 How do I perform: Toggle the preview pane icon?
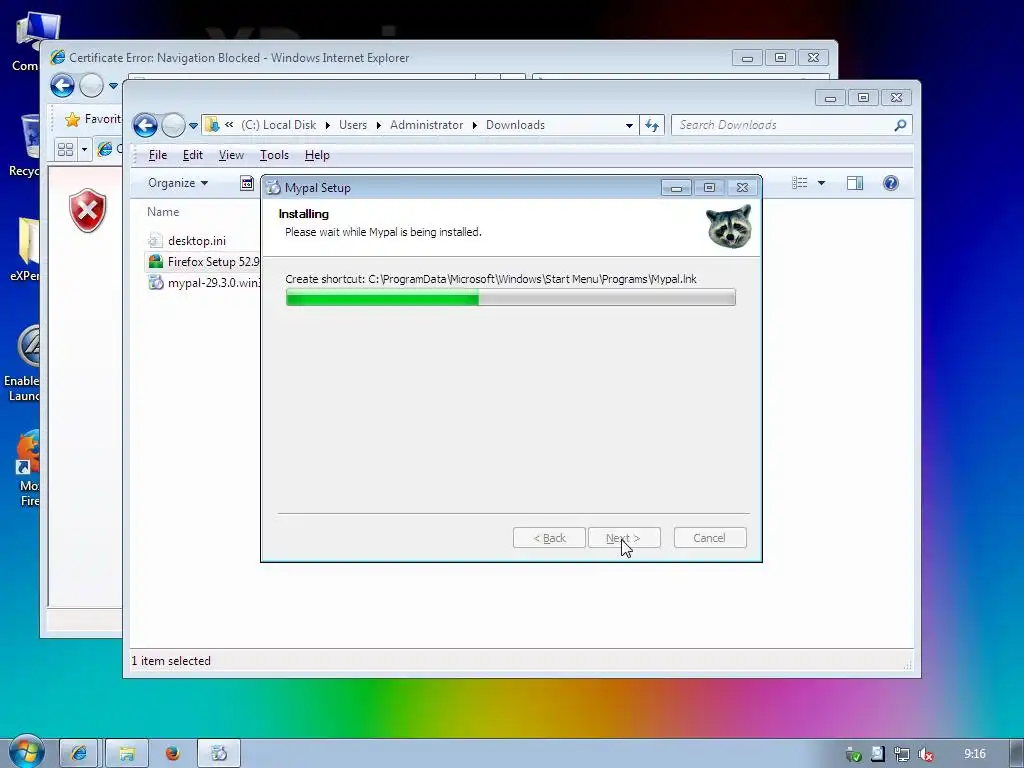pos(855,183)
